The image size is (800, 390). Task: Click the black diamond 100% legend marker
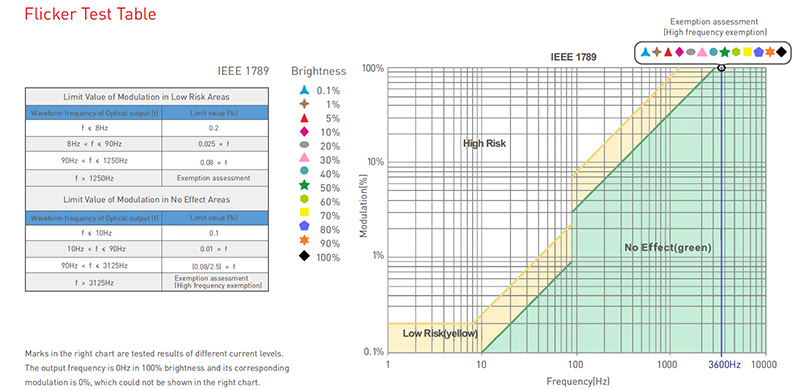tap(305, 256)
